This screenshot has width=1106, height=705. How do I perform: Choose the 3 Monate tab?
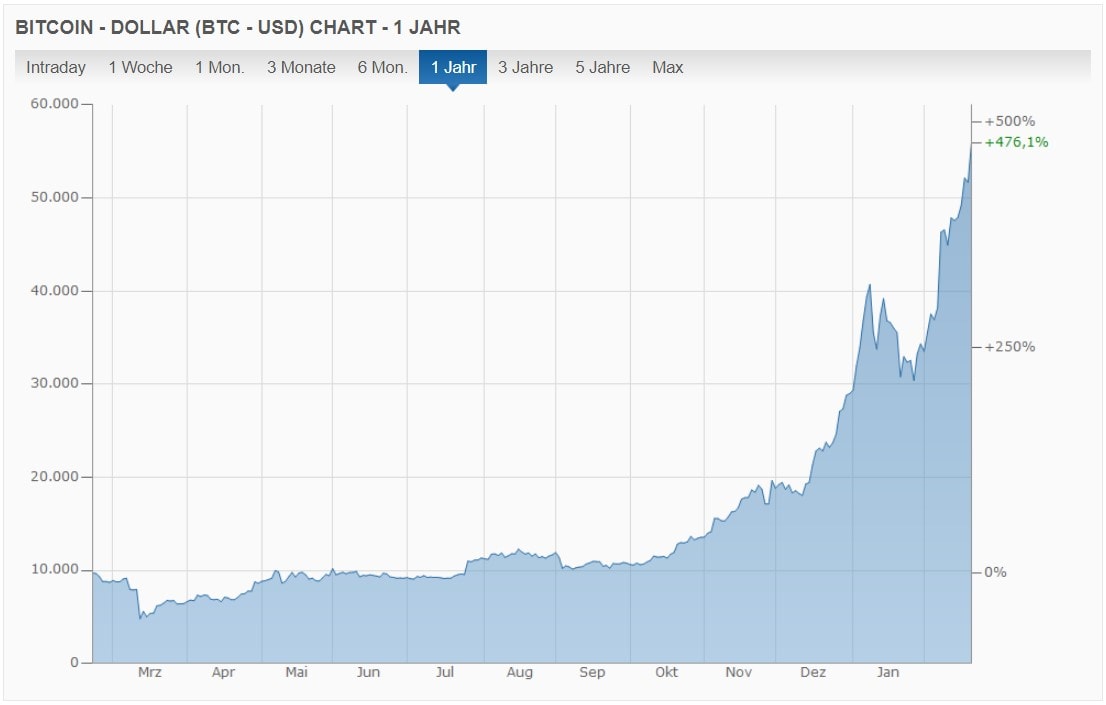point(301,68)
